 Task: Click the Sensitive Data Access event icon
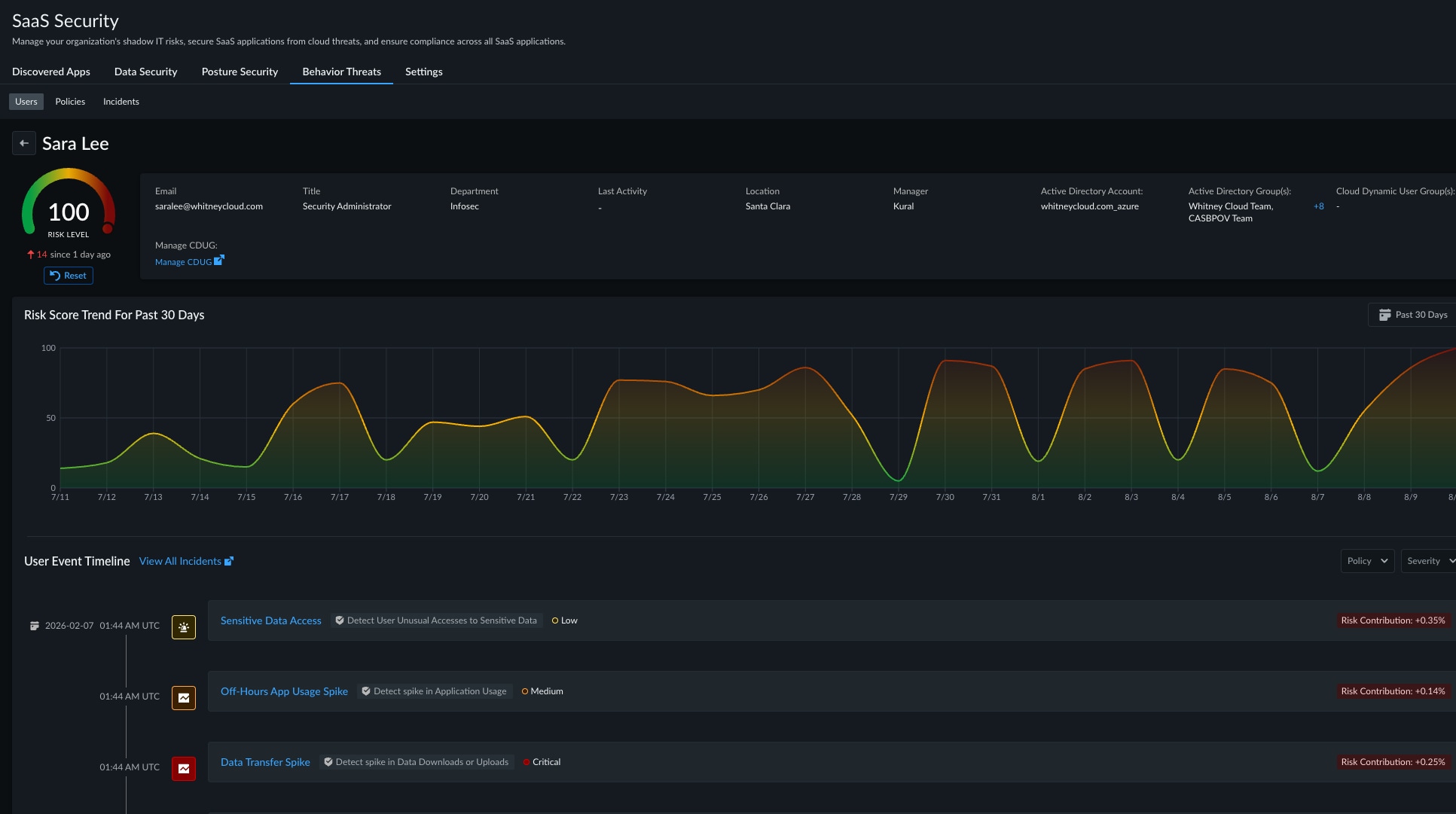tap(184, 627)
